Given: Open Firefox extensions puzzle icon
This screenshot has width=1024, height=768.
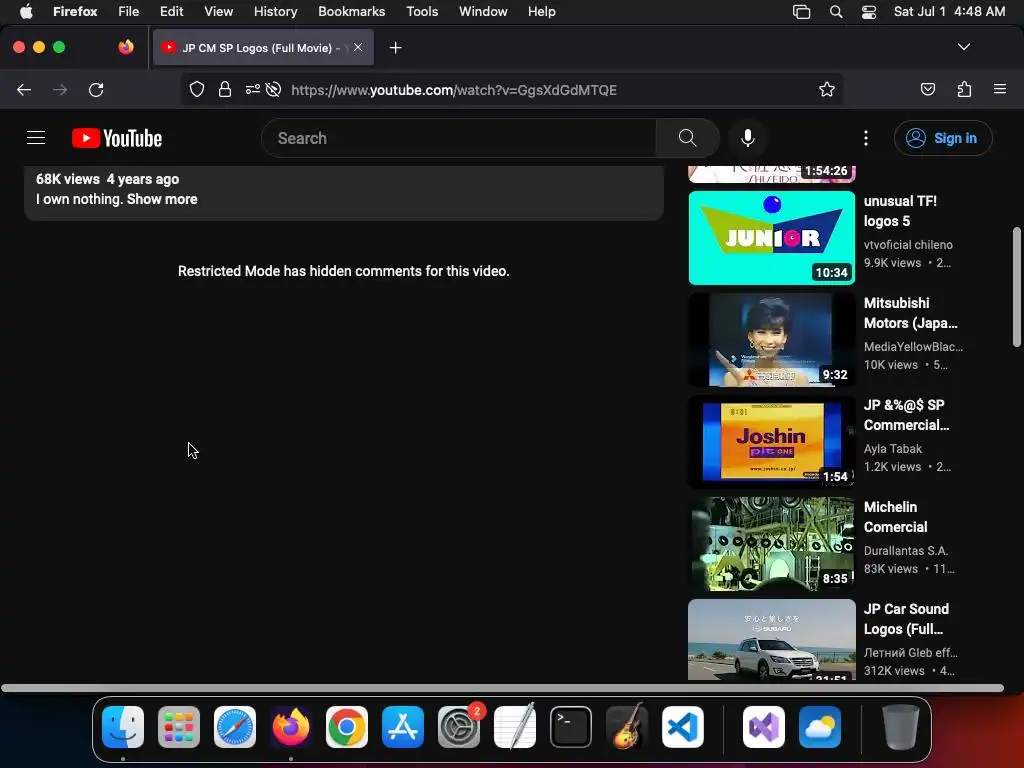Looking at the screenshot, I should pyautogui.click(x=964, y=89).
